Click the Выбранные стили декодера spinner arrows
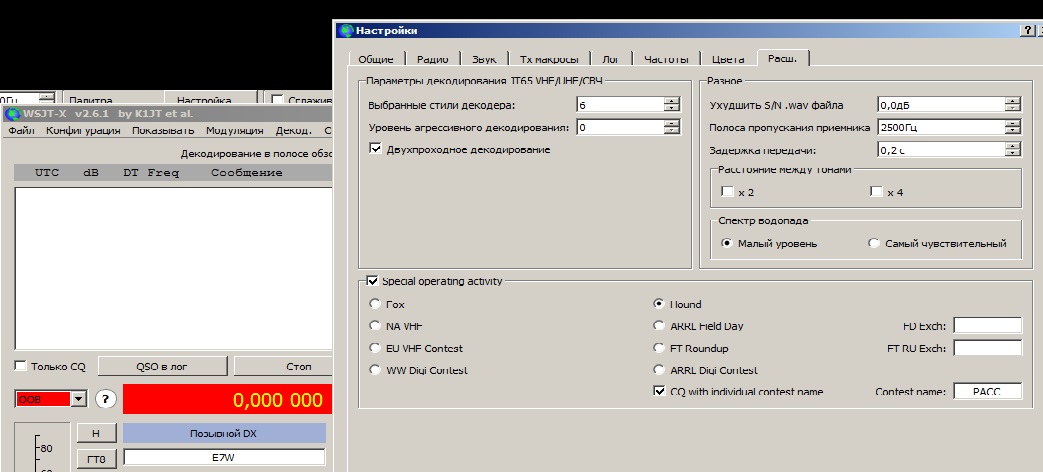 pos(671,104)
